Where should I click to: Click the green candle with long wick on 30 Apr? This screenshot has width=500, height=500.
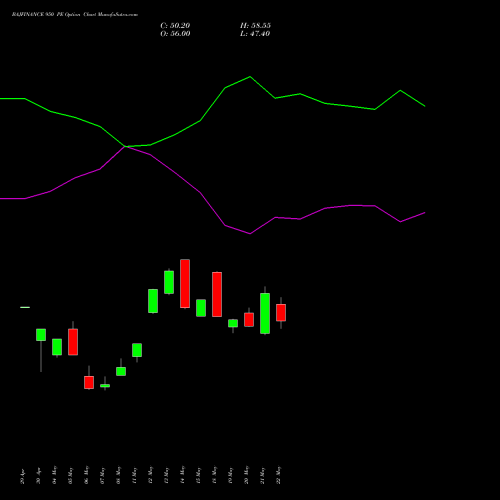point(41,335)
